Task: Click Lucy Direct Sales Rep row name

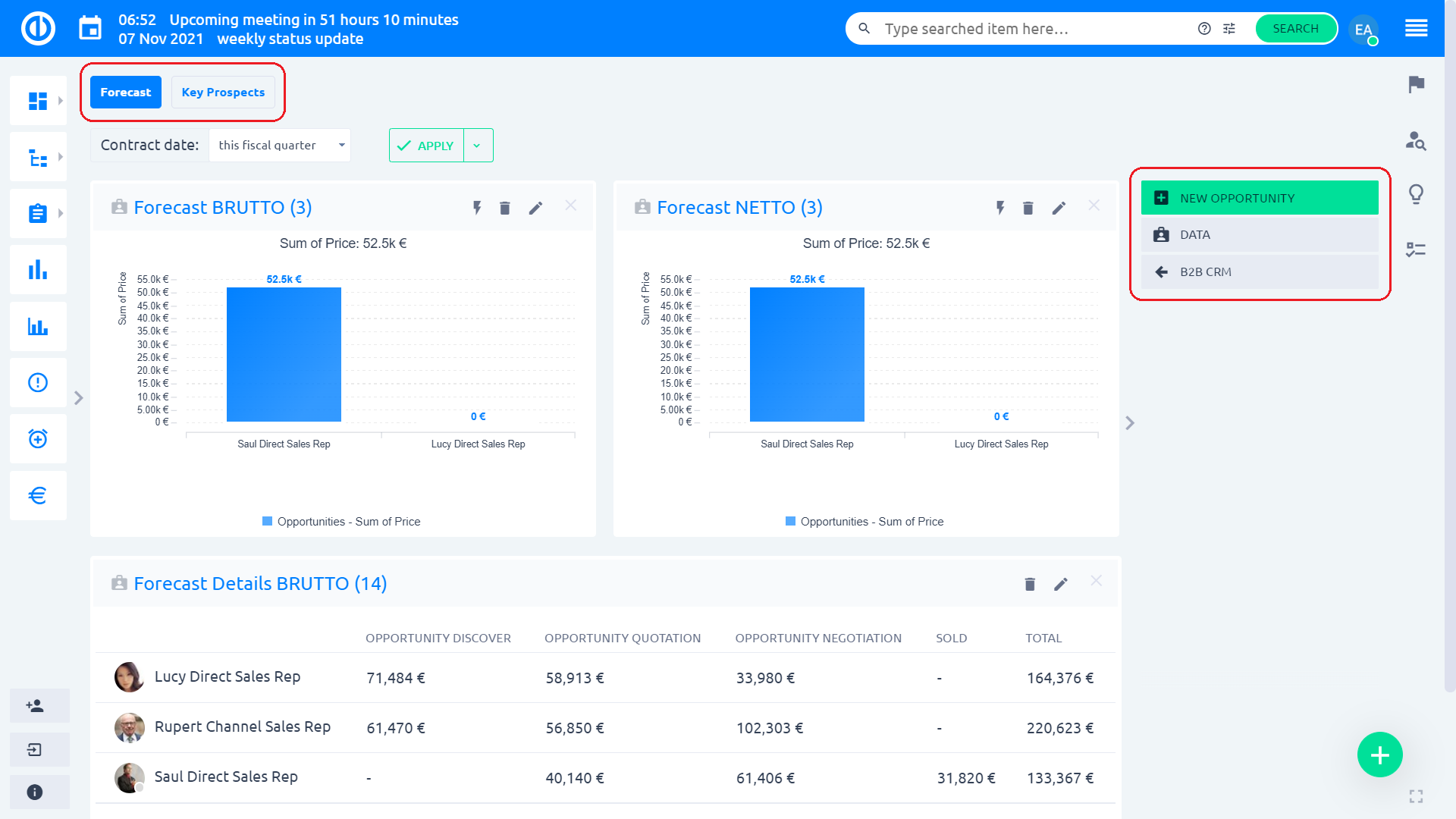Action: (x=227, y=676)
